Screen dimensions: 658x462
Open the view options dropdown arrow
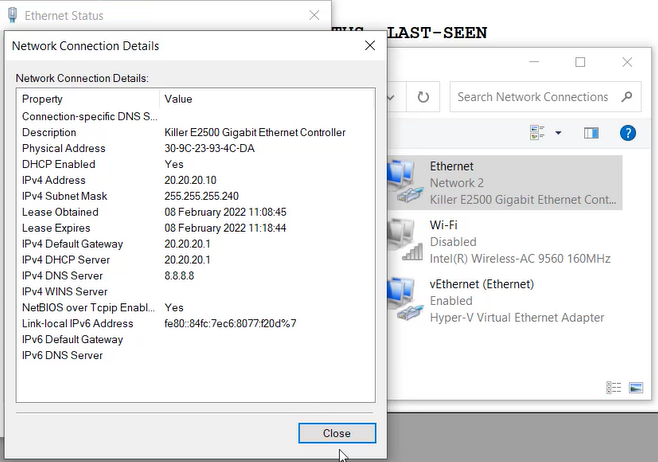click(x=558, y=133)
